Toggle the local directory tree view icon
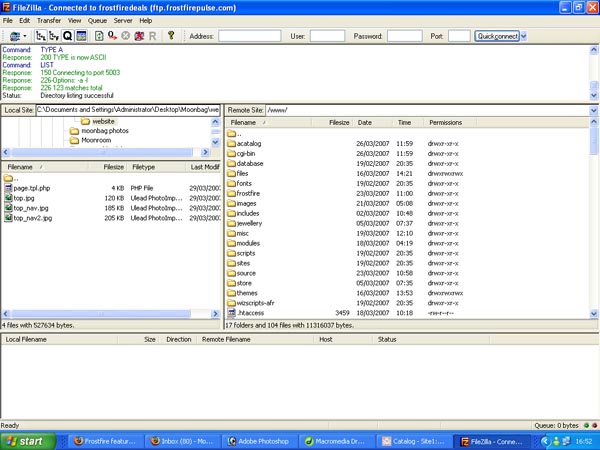This screenshot has width=600, height=450. click(41, 35)
